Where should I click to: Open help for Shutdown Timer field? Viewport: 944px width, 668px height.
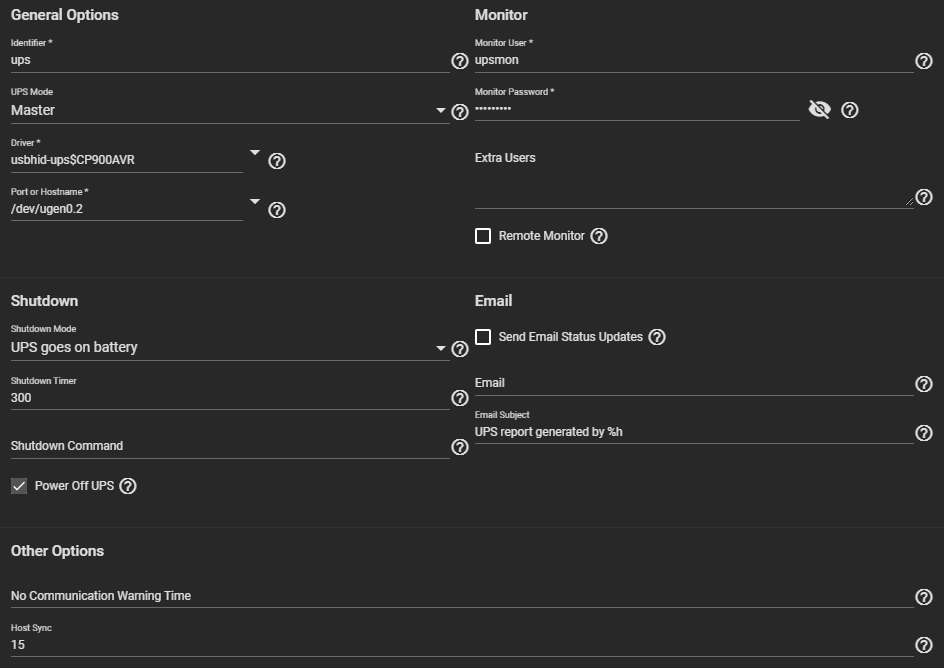click(460, 399)
